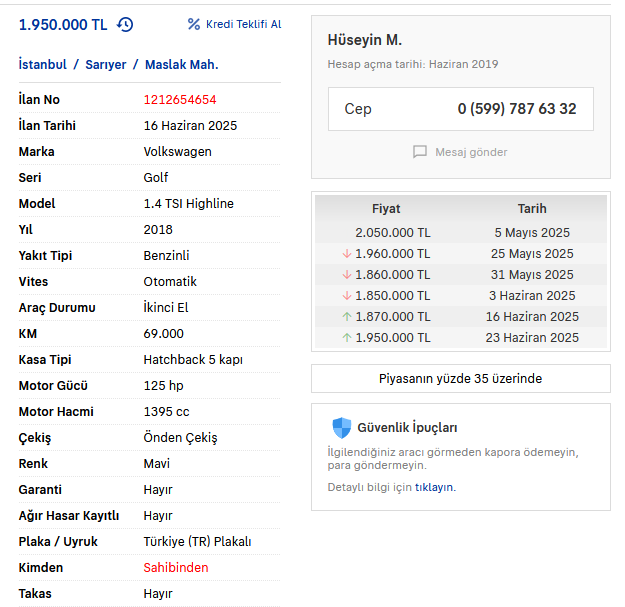
Task: Click the 69.000 KM value
Action: pyautogui.click(x=163, y=334)
